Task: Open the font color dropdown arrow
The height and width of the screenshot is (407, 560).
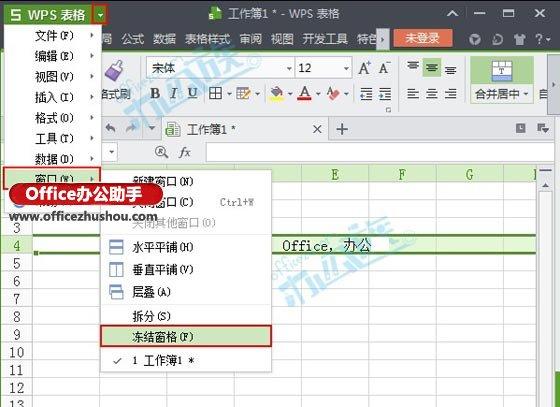Action: tap(318, 94)
